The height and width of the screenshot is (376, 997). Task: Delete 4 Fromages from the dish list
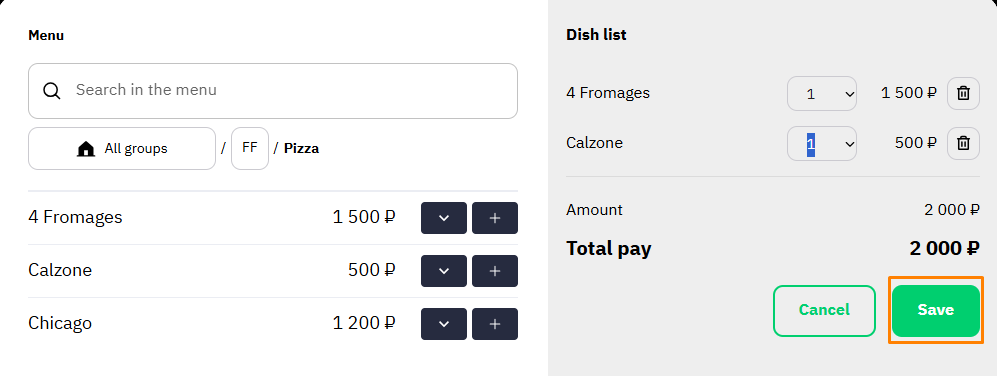(963, 94)
